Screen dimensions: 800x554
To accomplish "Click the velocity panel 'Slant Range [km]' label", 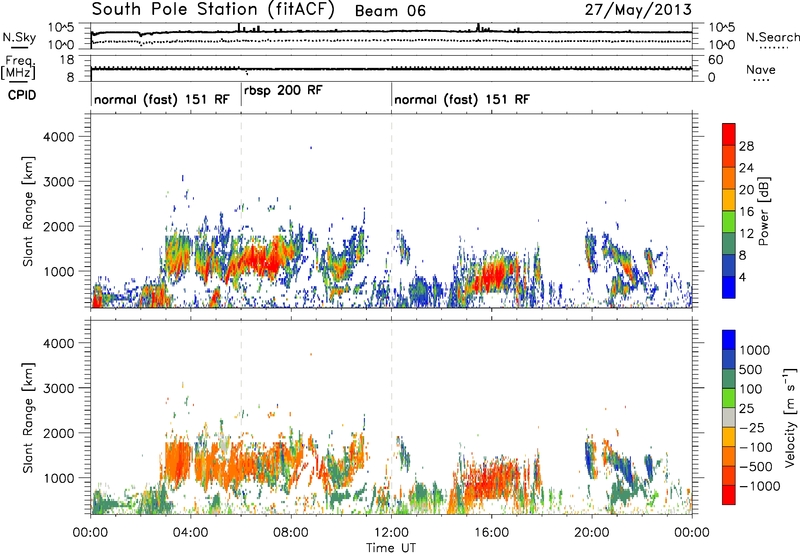I will tap(28, 417).
